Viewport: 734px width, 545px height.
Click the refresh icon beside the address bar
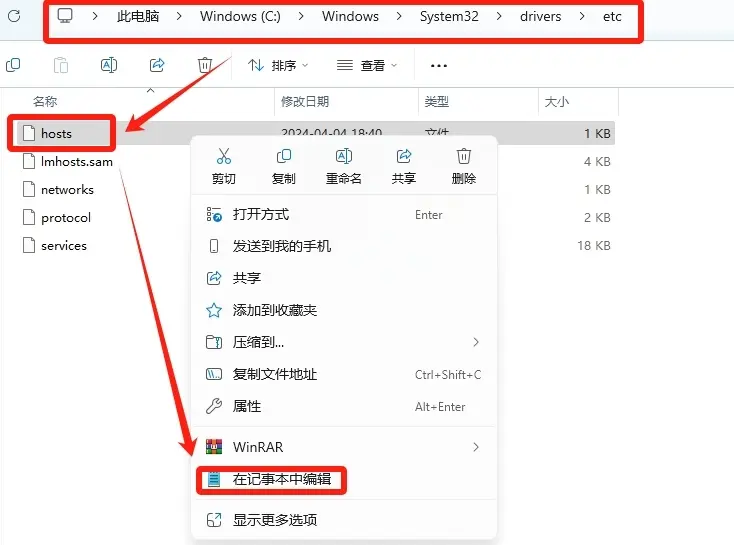pos(14,16)
